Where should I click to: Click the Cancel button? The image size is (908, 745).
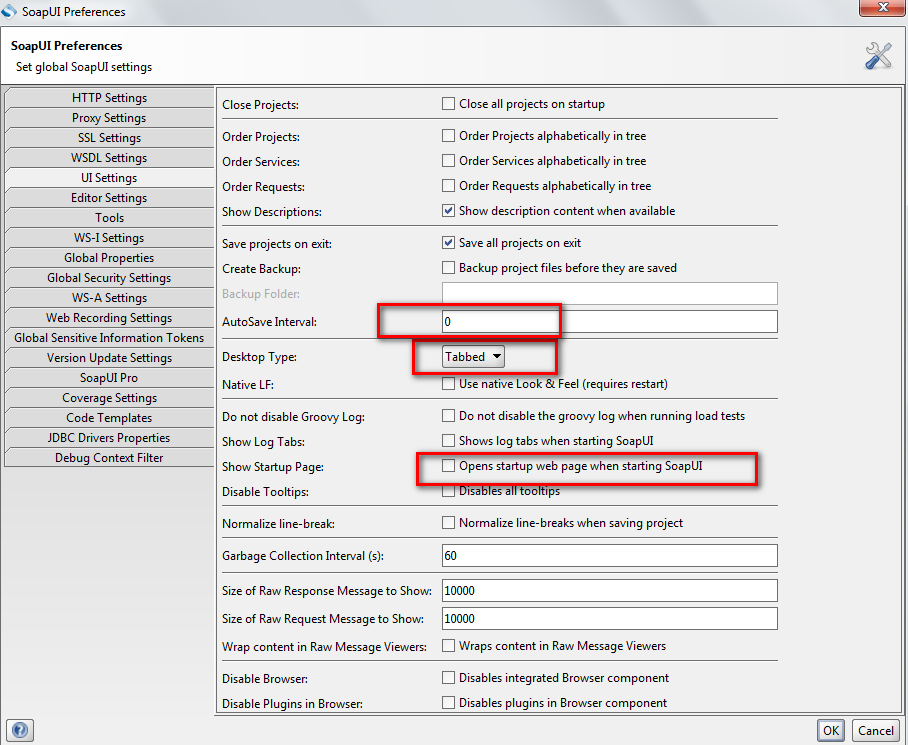(x=876, y=731)
